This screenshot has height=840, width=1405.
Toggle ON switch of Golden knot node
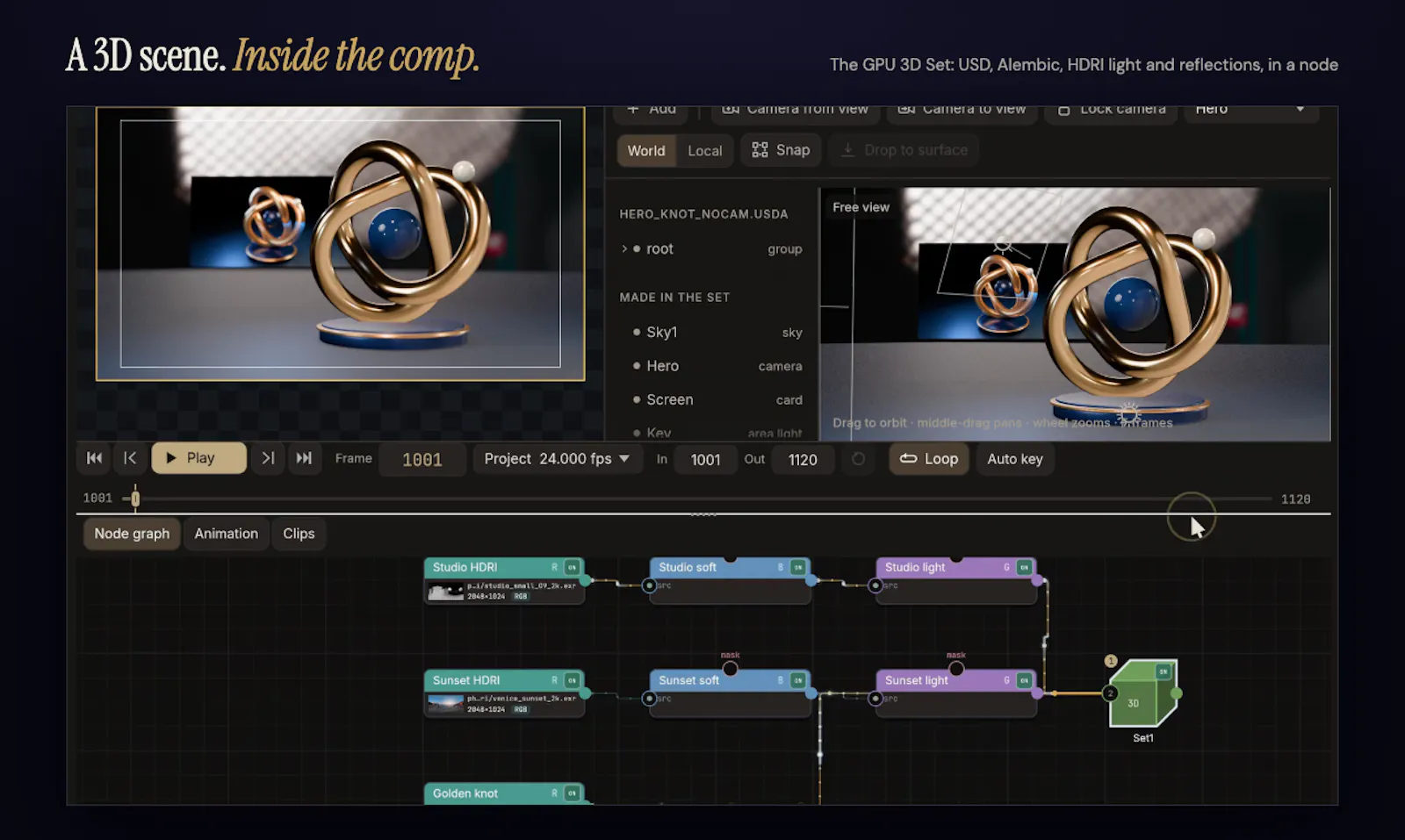point(572,793)
